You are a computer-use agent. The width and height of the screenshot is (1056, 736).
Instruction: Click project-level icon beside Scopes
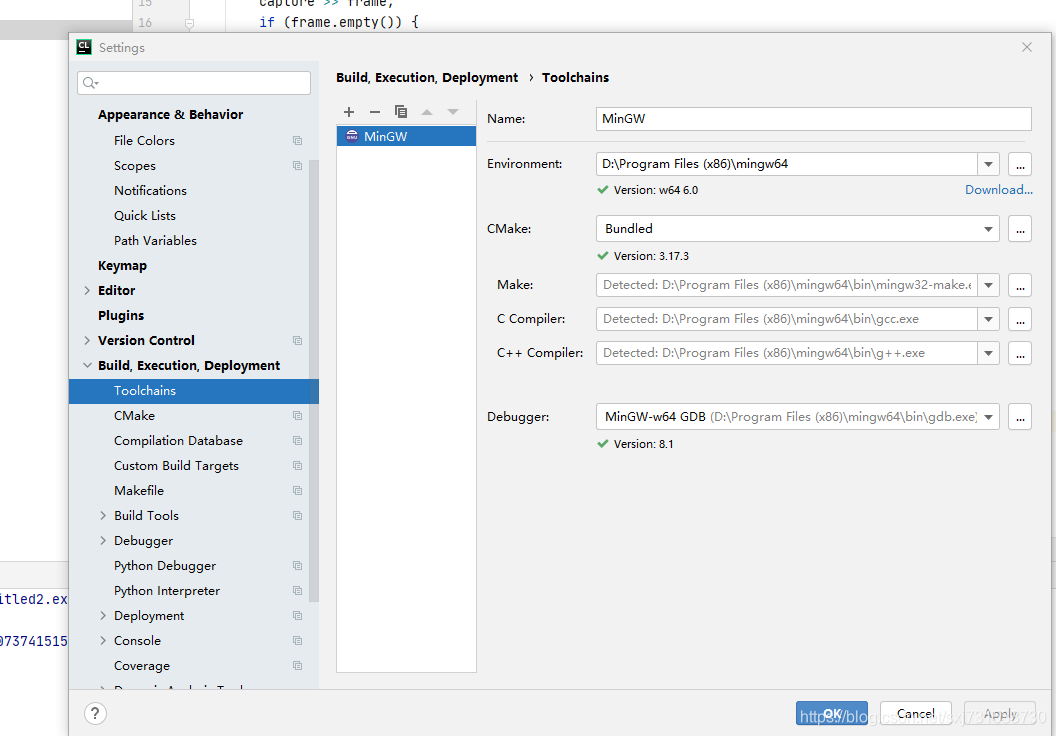tap(297, 166)
